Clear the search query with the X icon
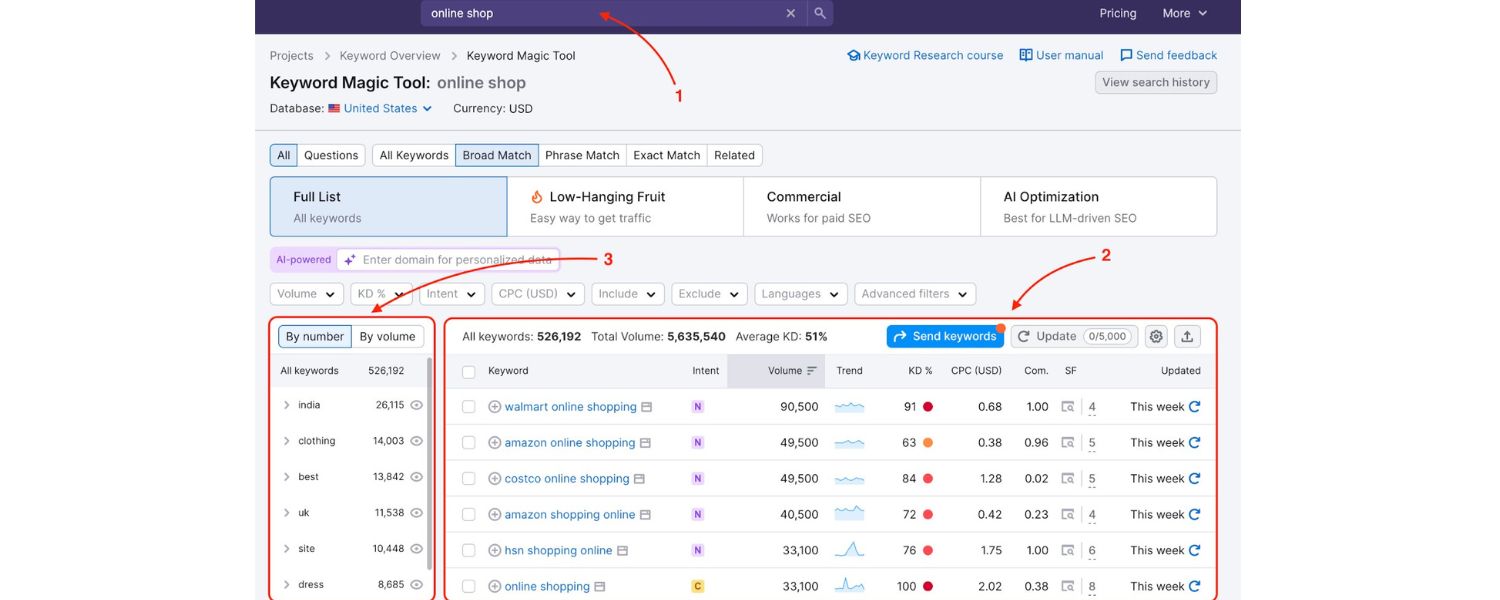The height and width of the screenshot is (600, 1500). coord(790,13)
